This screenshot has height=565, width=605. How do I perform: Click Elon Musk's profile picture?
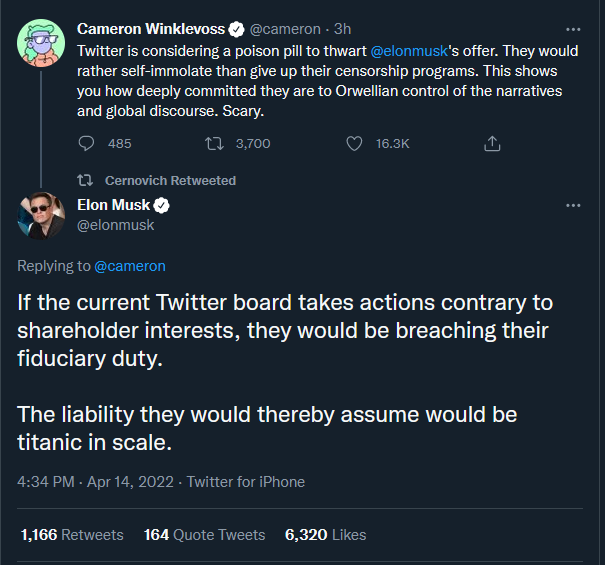(x=41, y=216)
